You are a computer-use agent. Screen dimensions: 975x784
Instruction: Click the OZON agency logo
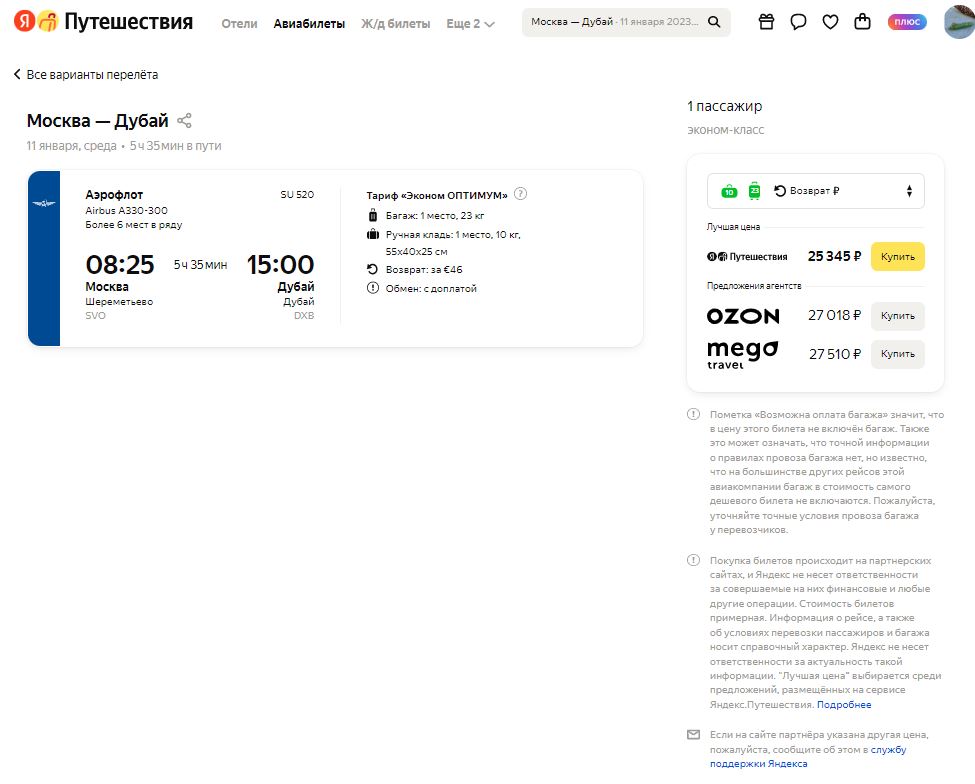click(x=743, y=316)
